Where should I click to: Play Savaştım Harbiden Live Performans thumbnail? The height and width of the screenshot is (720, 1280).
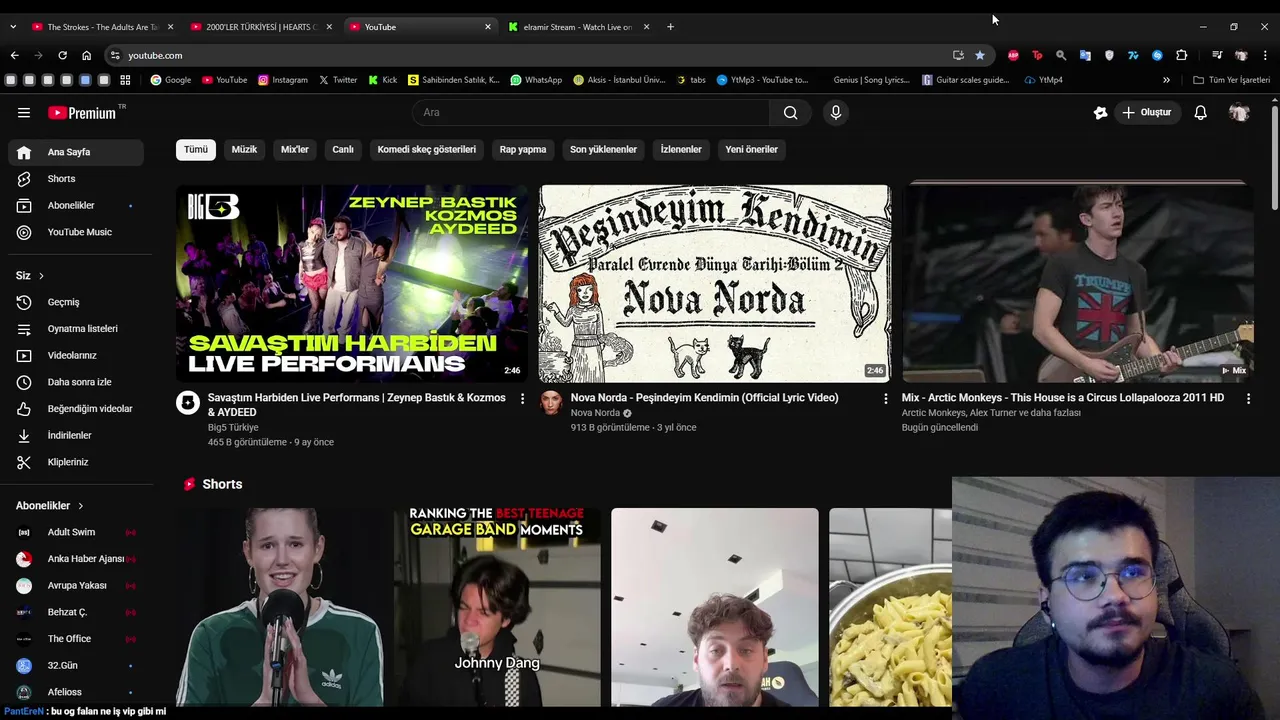pos(352,283)
